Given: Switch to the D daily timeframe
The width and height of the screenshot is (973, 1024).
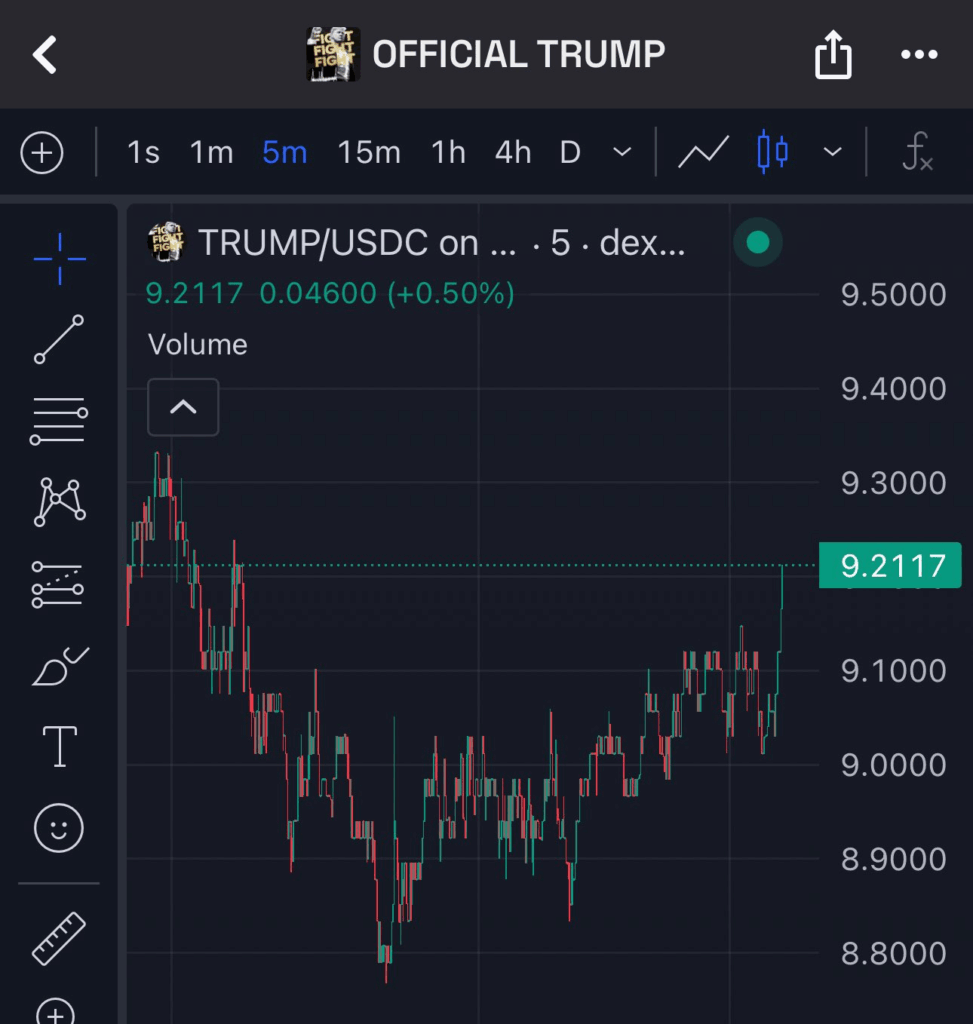Looking at the screenshot, I should [570, 153].
